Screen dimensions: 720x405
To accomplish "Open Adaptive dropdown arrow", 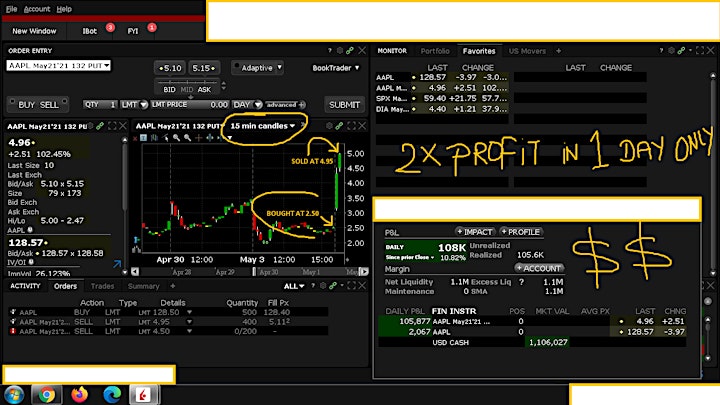I will 280,68.
